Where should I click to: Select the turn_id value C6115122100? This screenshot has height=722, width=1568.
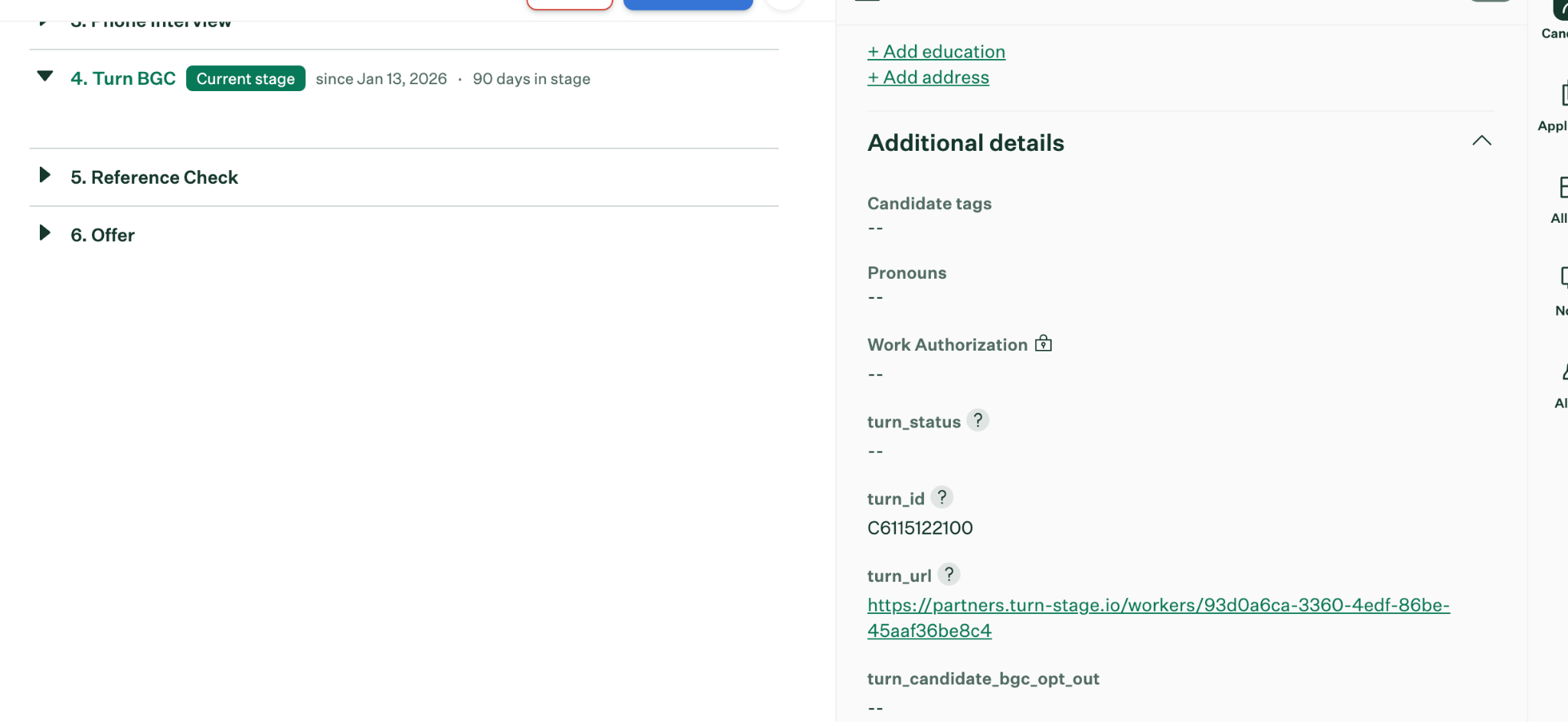click(920, 528)
